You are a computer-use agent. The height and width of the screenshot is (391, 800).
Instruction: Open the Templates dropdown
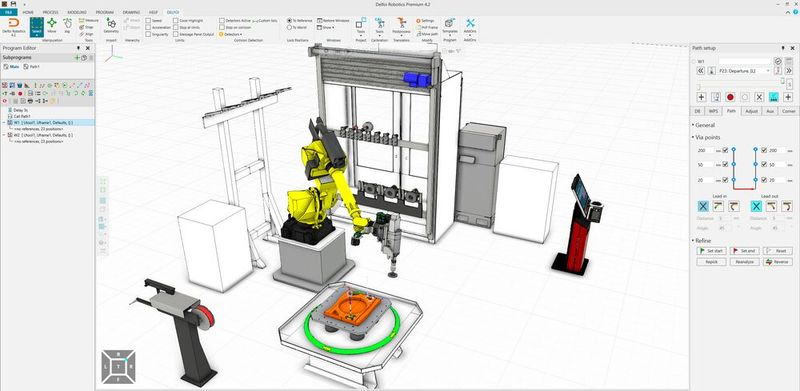point(449,27)
